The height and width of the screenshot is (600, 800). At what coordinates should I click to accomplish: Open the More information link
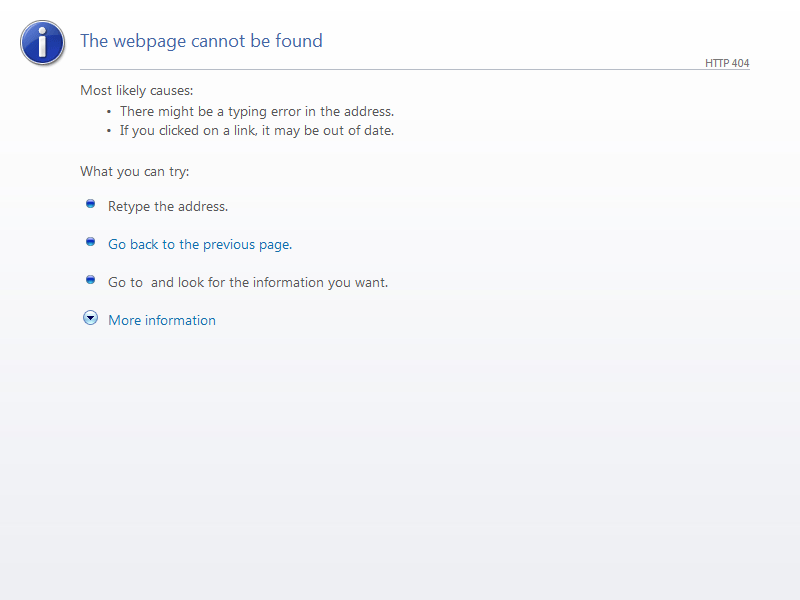point(162,320)
